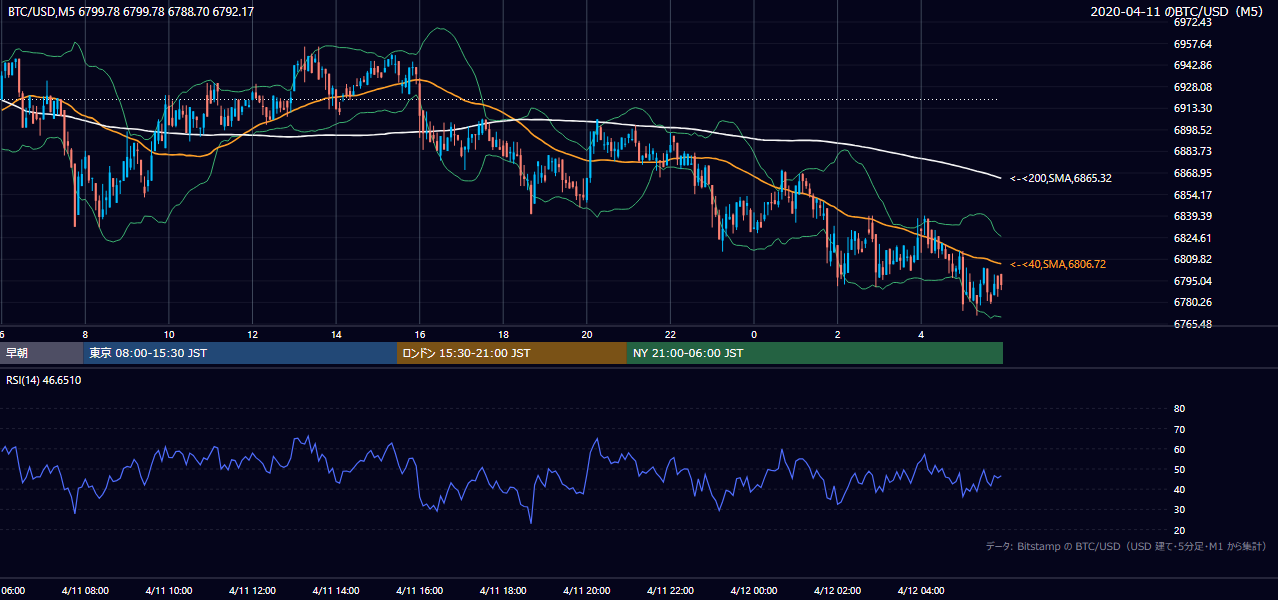
Task: Click price axis value 6942.86
Action: [x=1193, y=65]
